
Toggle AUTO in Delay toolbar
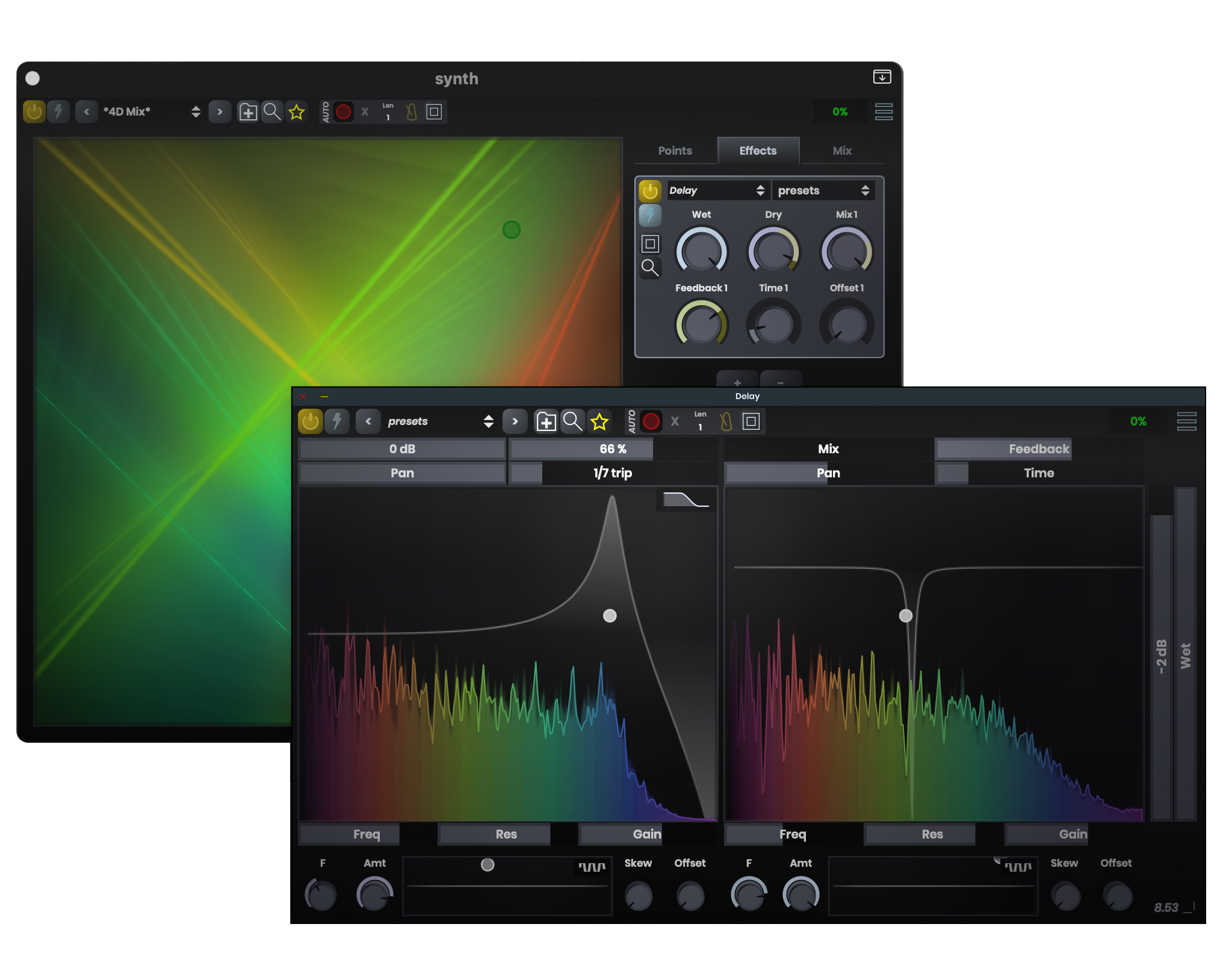tap(631, 421)
